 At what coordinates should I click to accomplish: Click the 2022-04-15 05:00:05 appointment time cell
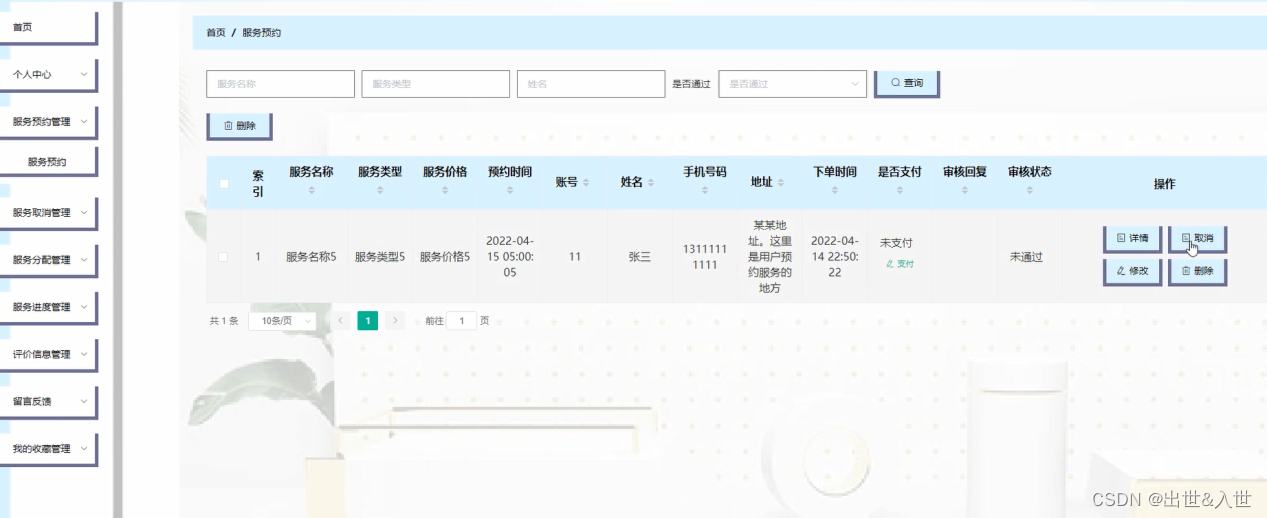coord(510,257)
